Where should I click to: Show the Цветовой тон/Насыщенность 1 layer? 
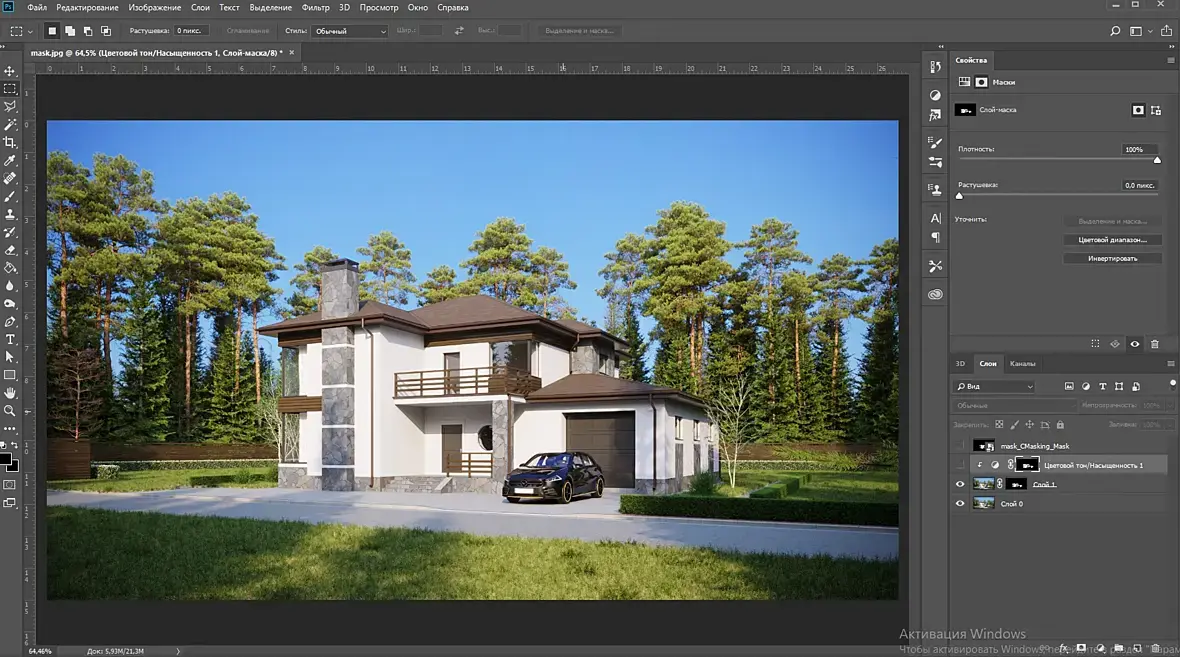(960, 465)
